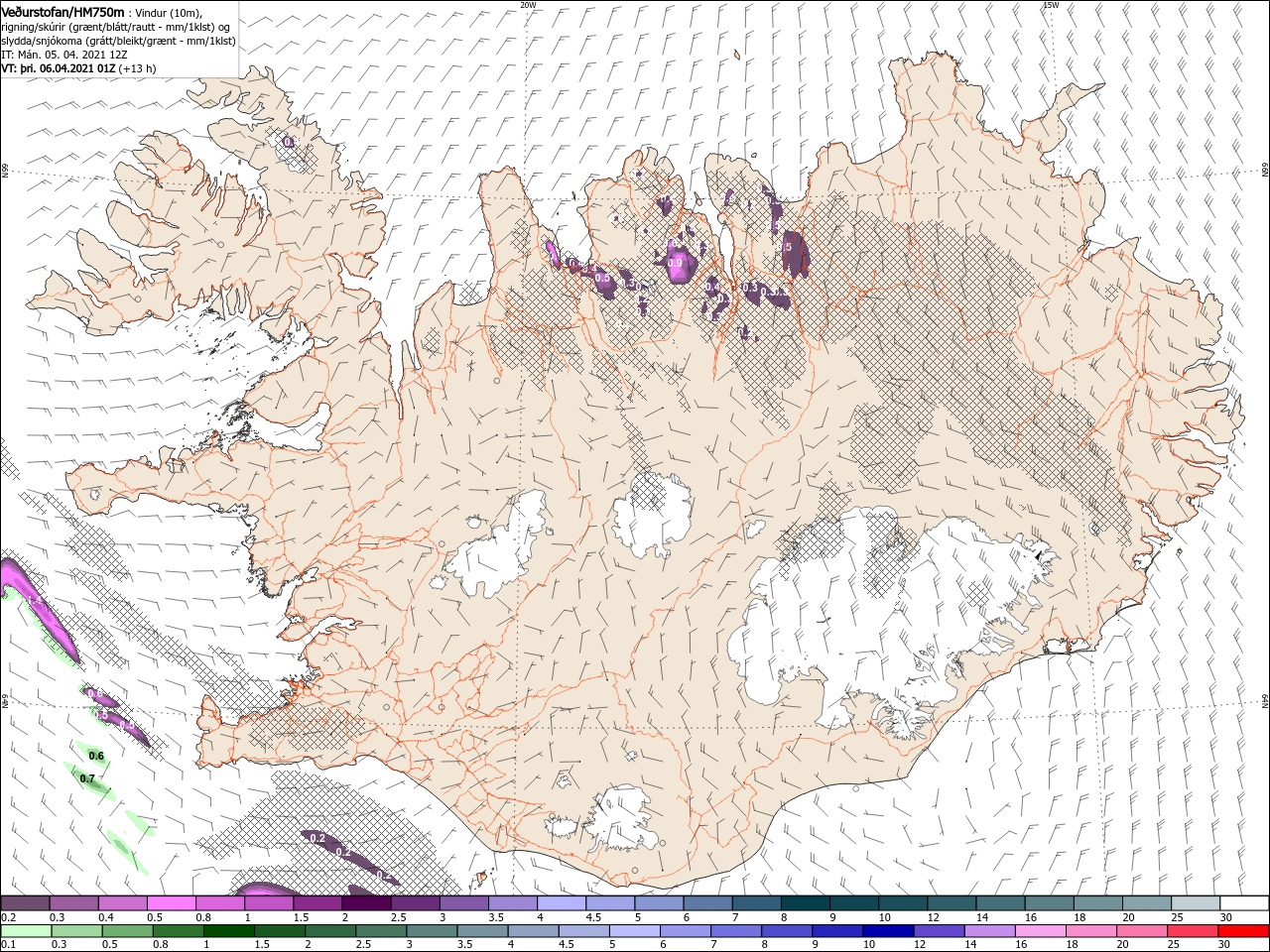Click the '20W' longitude label
Screen dimensions: 1270x952
[528, 5]
